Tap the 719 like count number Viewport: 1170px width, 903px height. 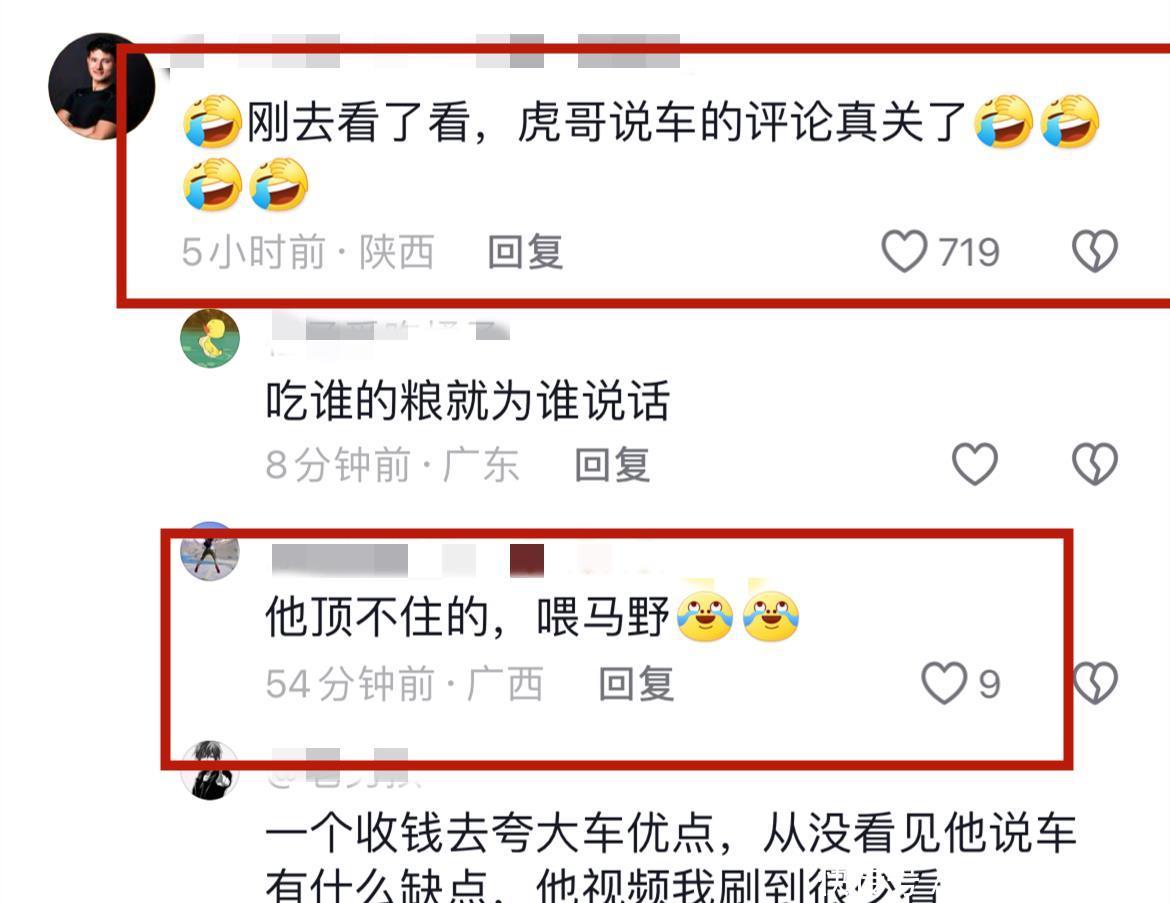(969, 252)
